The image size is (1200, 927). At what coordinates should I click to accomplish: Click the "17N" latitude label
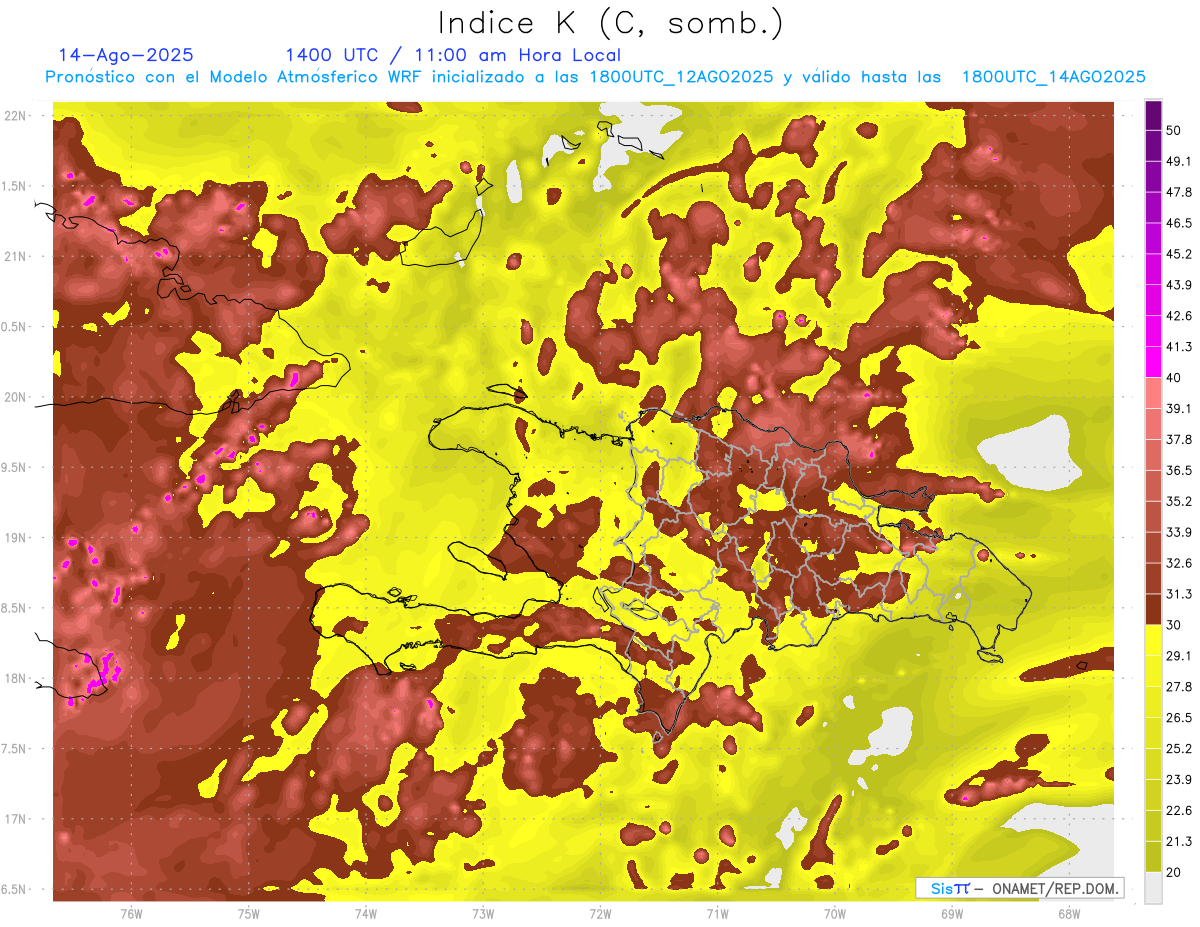(16, 819)
